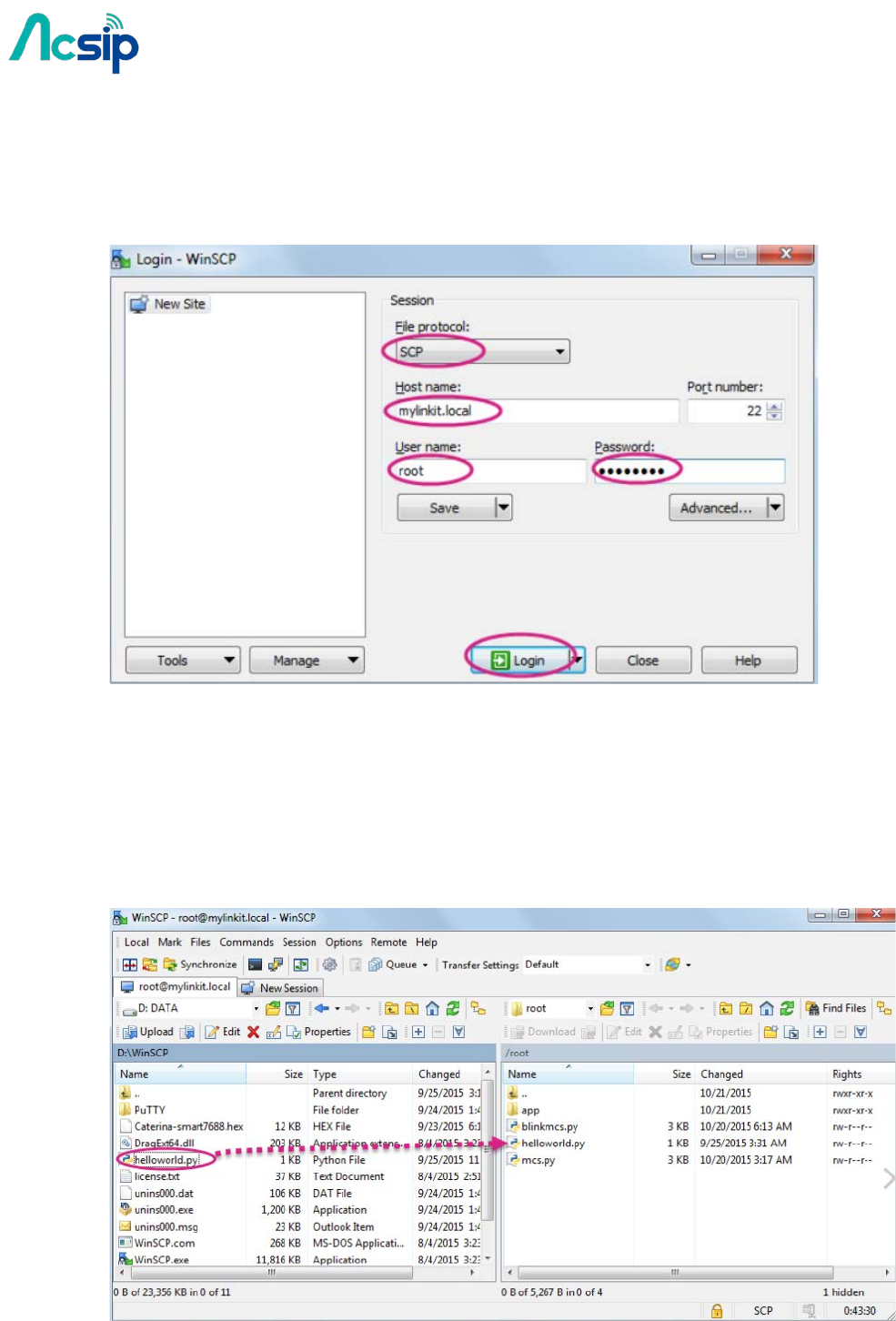Screen dimensions: 896x1321
Task: Open the Queue dropdown arrow
Action: point(425,965)
